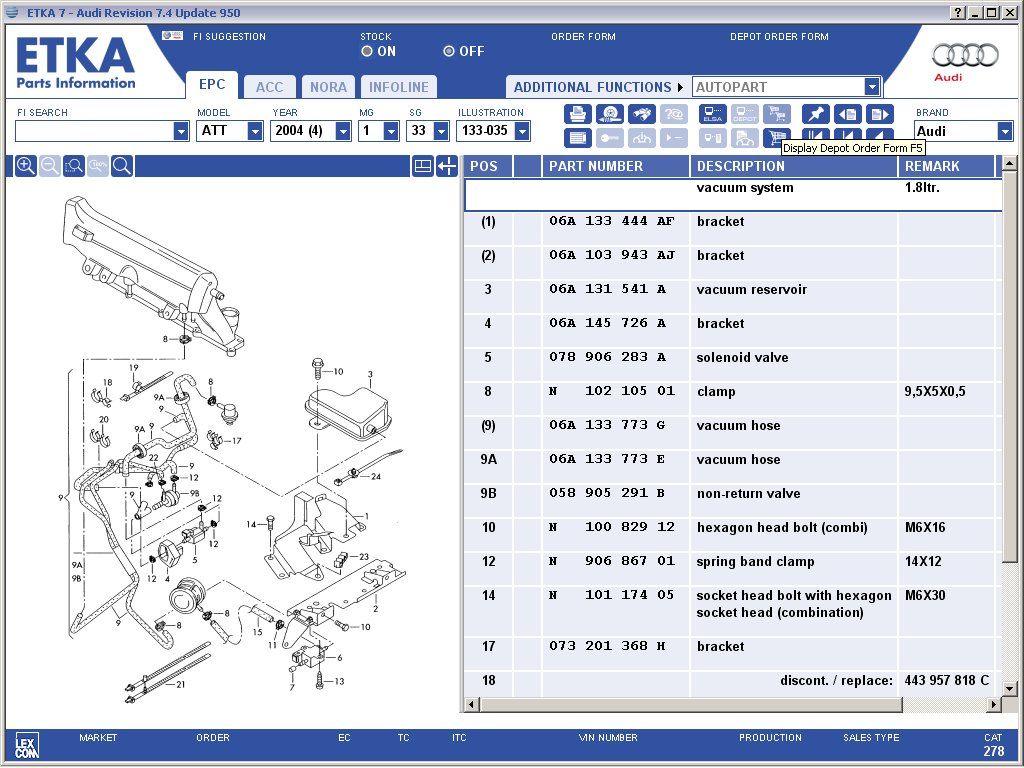
Task: Click the ORDER FORM label
Action: tap(583, 37)
